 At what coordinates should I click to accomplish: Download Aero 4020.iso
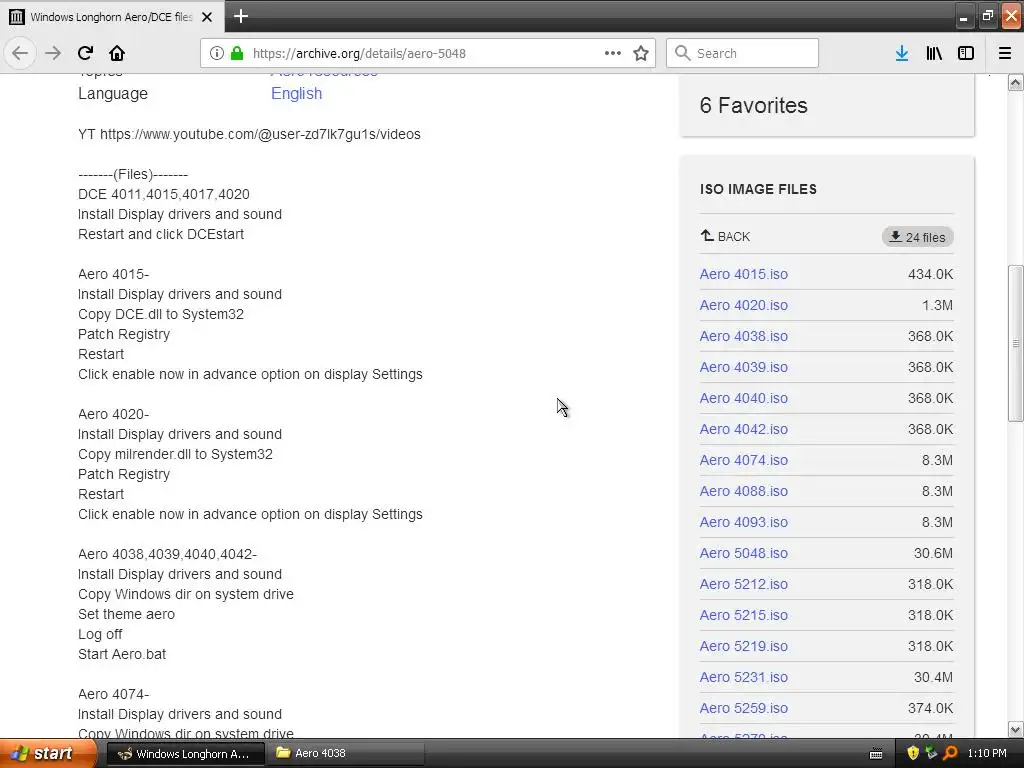pos(744,305)
